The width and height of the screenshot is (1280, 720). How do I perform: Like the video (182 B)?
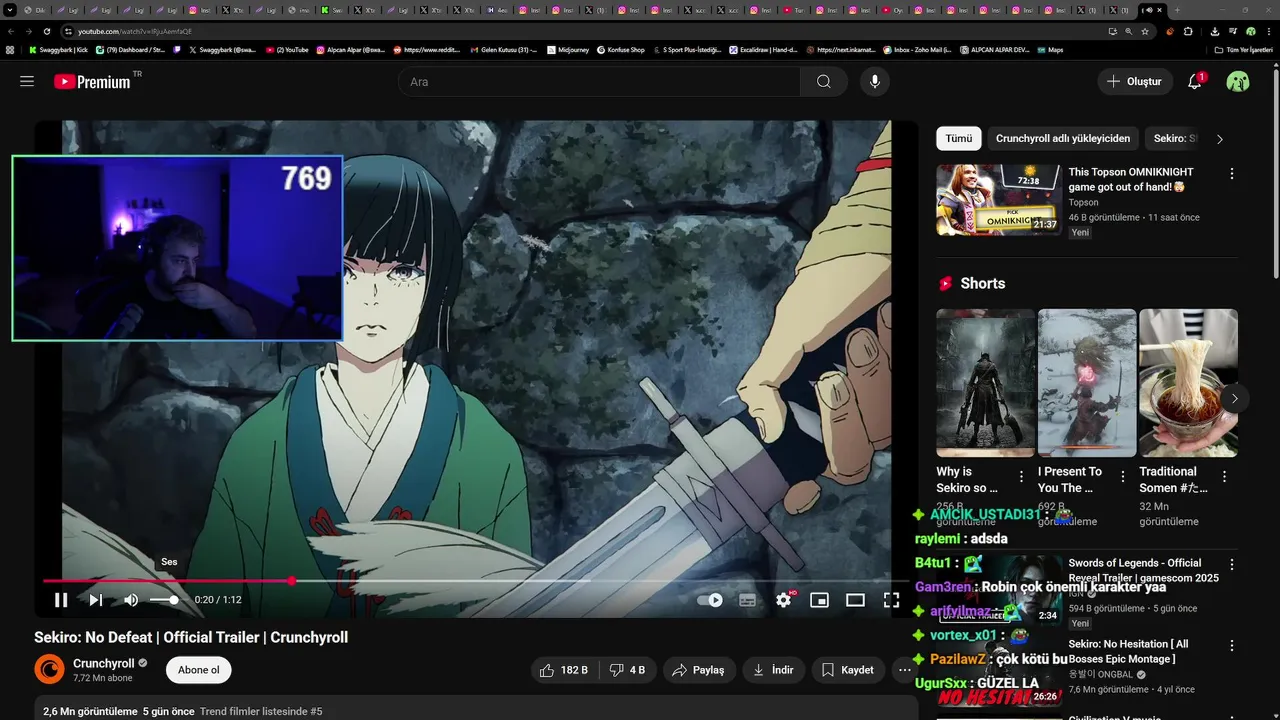(x=563, y=670)
